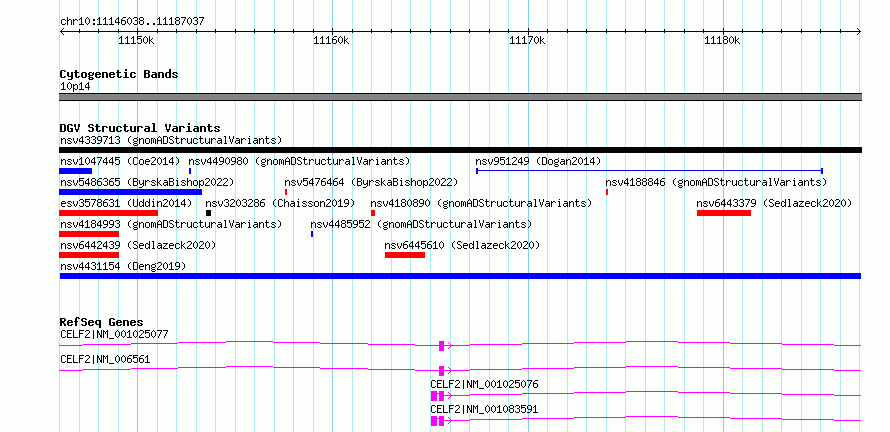Click nsv6442439 (Sedlazeck2020) label
890x432 pixels.
(x=138, y=246)
